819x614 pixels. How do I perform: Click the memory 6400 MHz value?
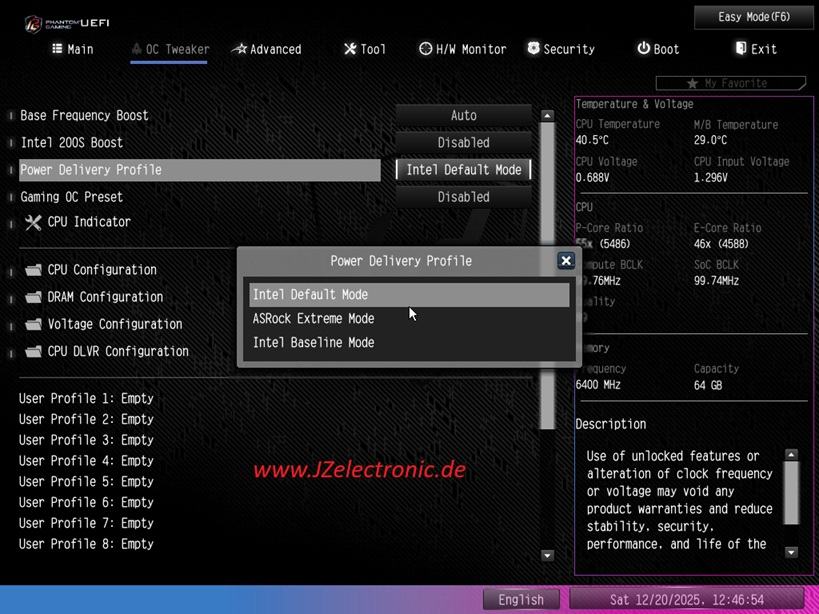coord(598,385)
